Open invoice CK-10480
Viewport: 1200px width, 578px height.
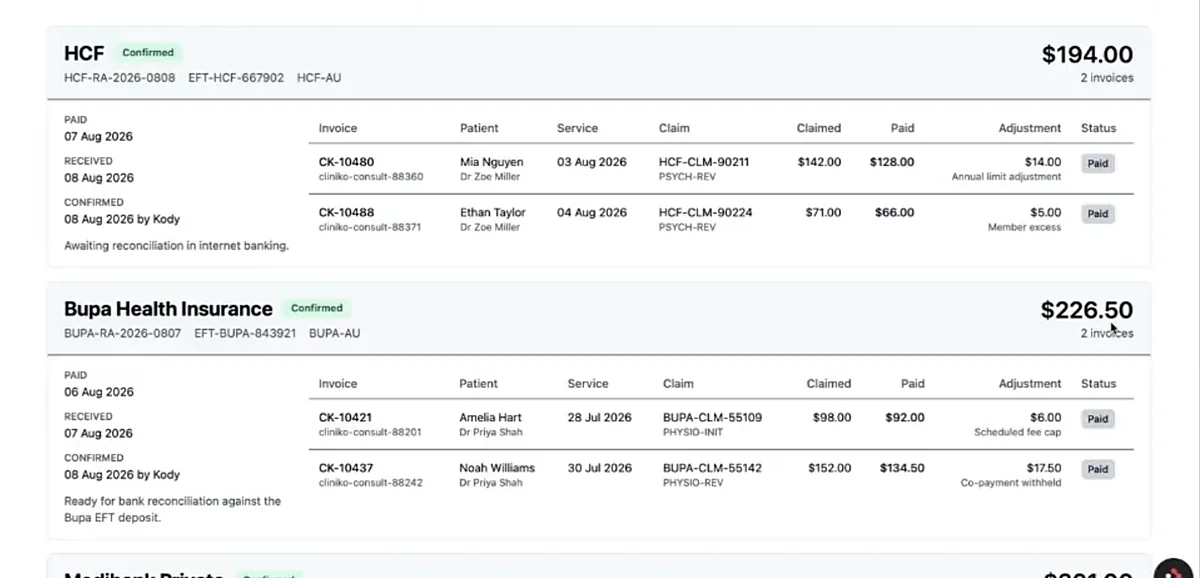pos(346,162)
